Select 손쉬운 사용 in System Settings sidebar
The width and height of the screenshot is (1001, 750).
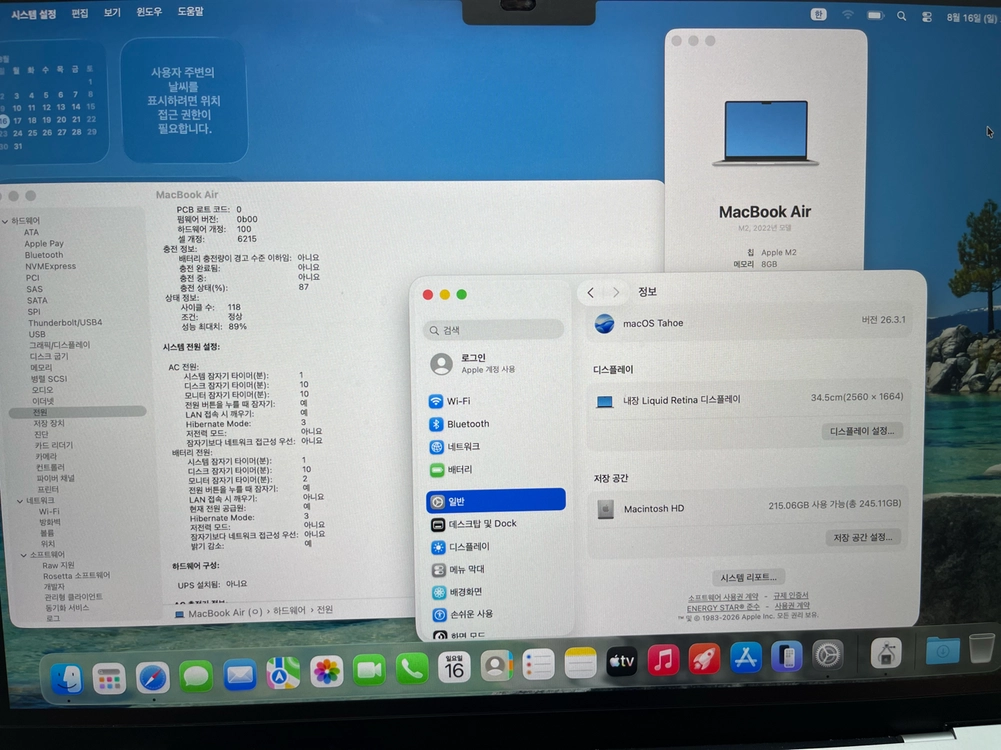tap(495, 614)
